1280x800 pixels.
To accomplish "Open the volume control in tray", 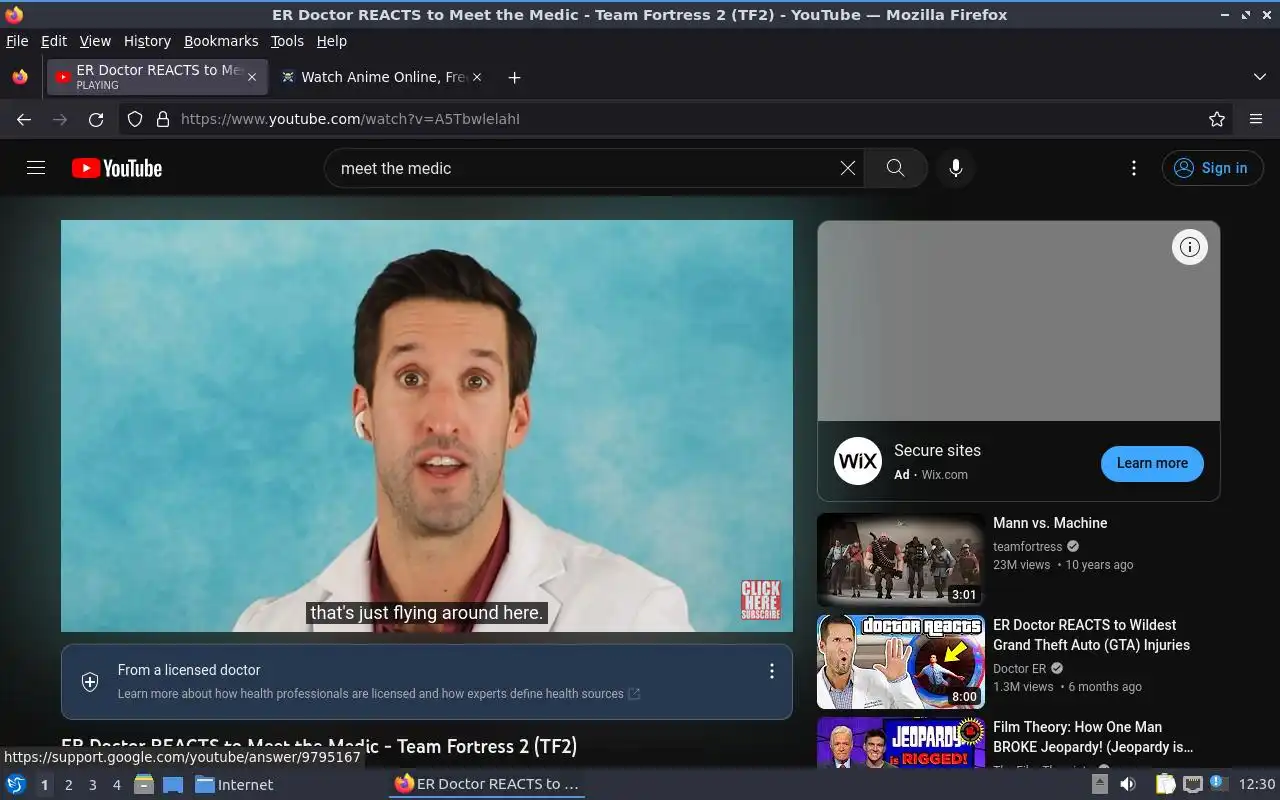I will (1128, 784).
